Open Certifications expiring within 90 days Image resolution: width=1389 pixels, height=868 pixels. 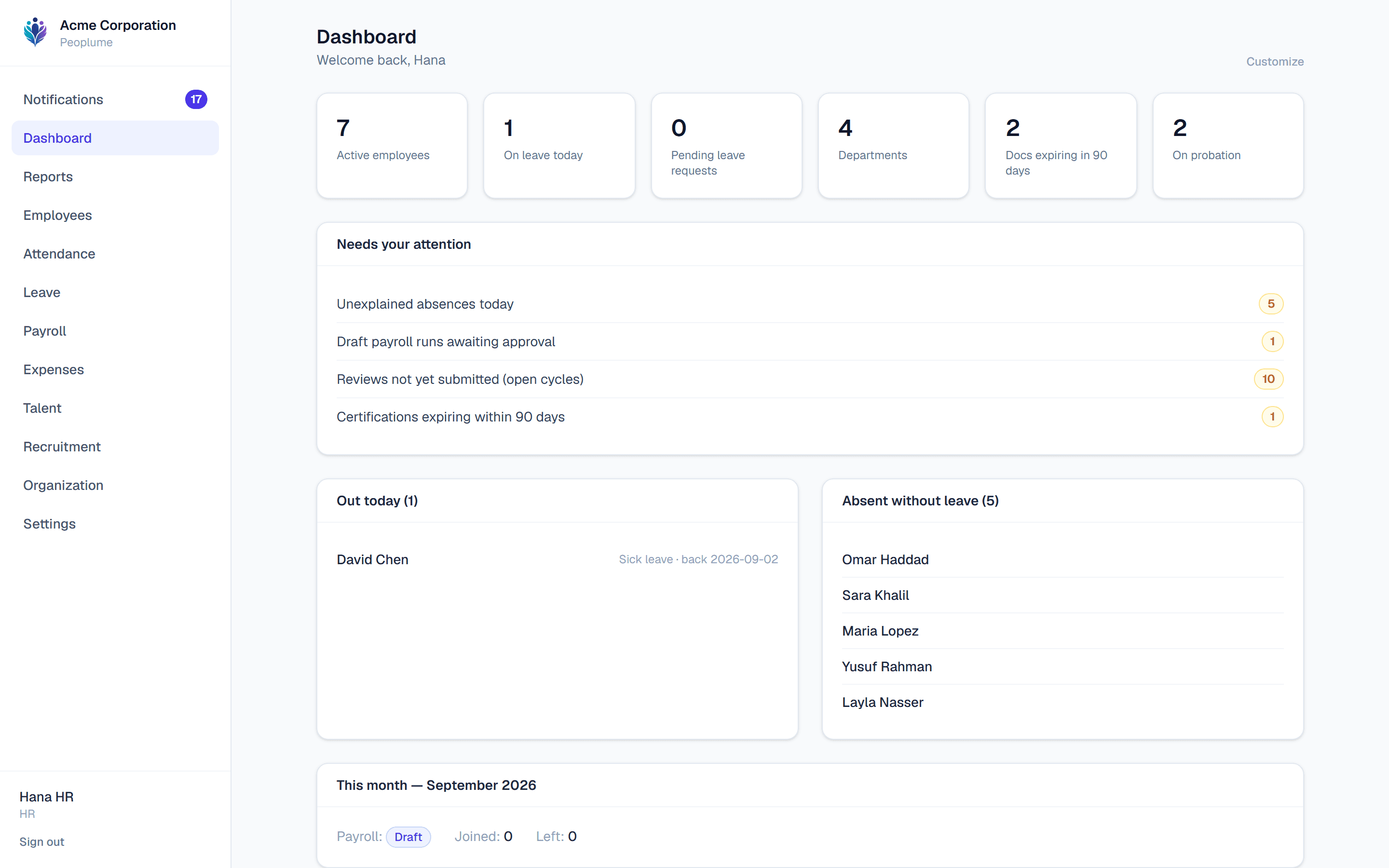pos(810,417)
